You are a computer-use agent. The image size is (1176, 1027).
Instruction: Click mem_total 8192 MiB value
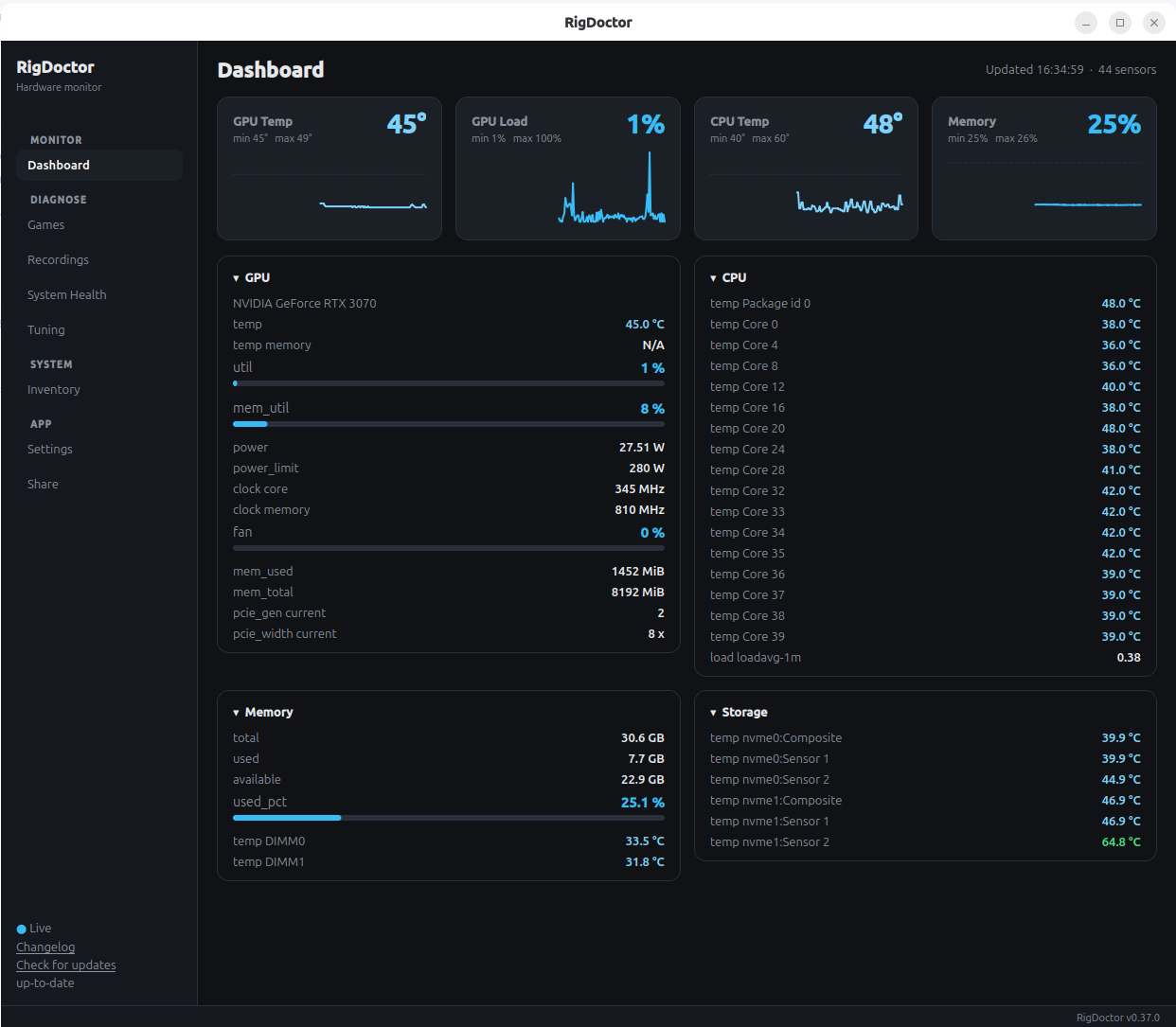click(x=637, y=593)
